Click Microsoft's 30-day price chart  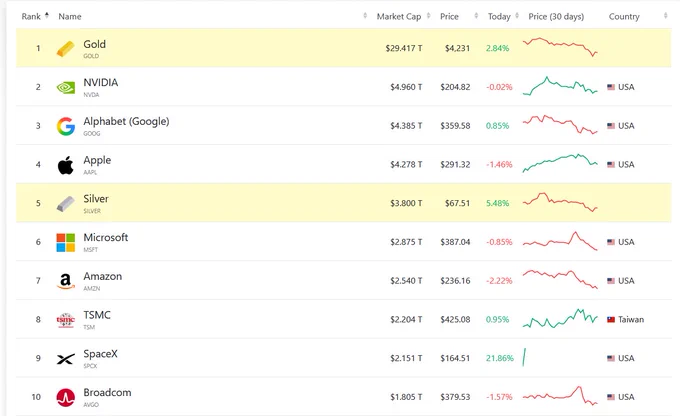(560, 241)
